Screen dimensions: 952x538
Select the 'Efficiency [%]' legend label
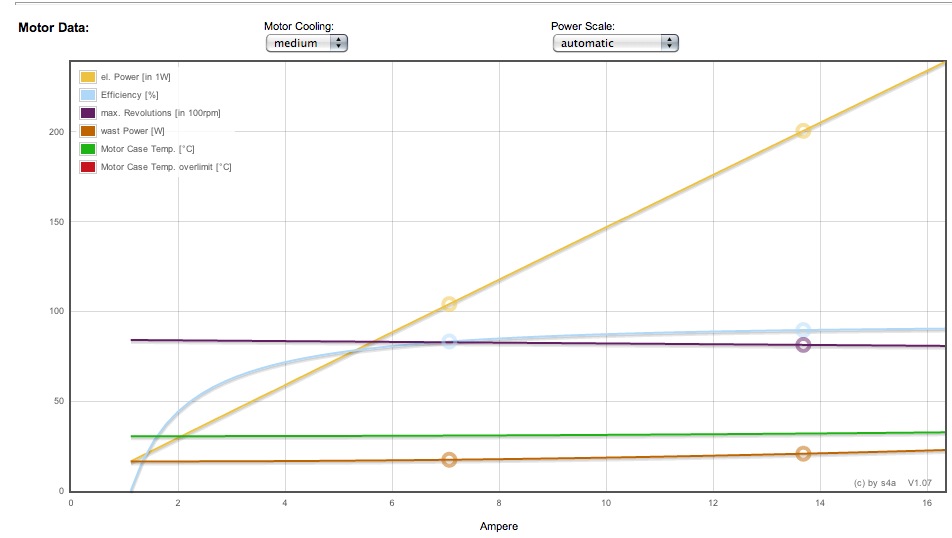130,95
